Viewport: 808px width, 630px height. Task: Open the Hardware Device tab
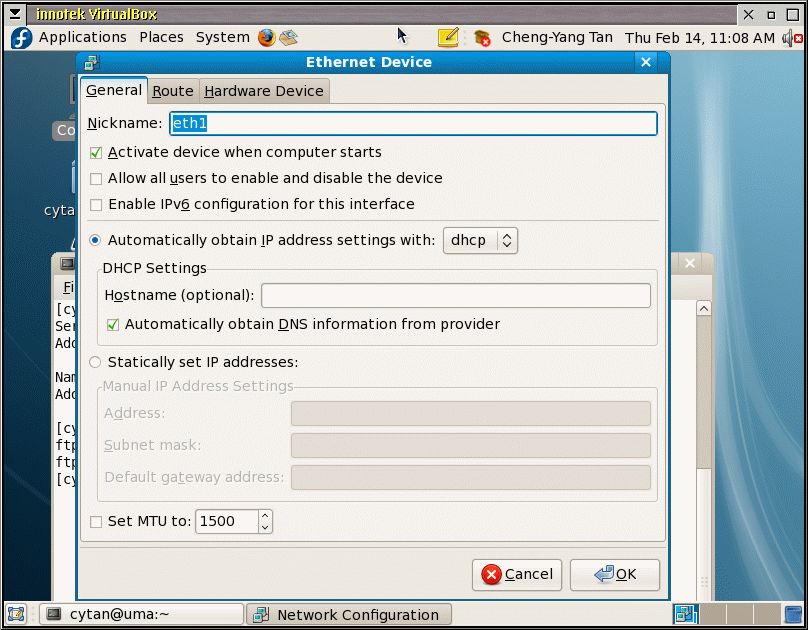pyautogui.click(x=264, y=91)
